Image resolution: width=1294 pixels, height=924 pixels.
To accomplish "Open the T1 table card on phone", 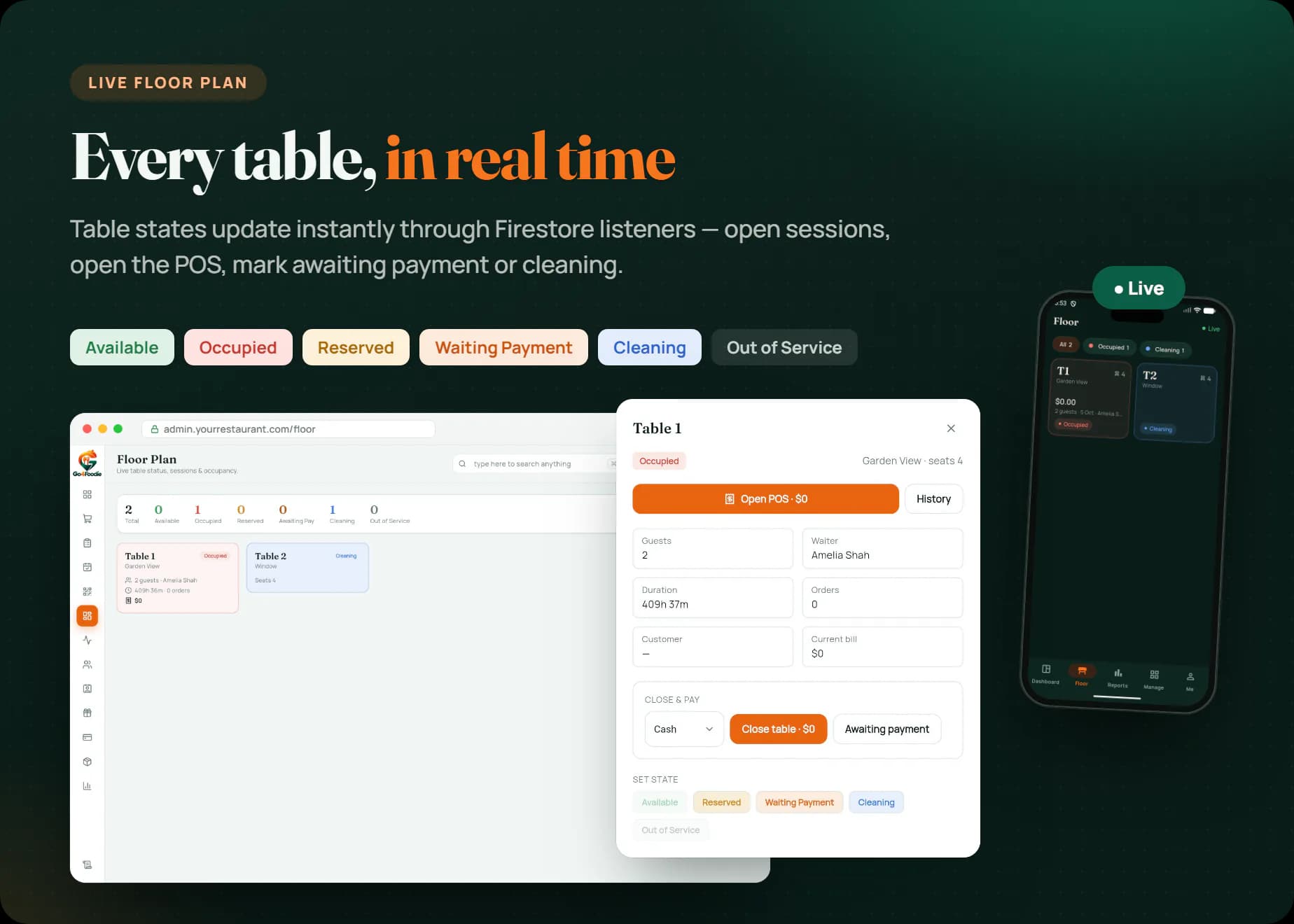I will (x=1089, y=398).
